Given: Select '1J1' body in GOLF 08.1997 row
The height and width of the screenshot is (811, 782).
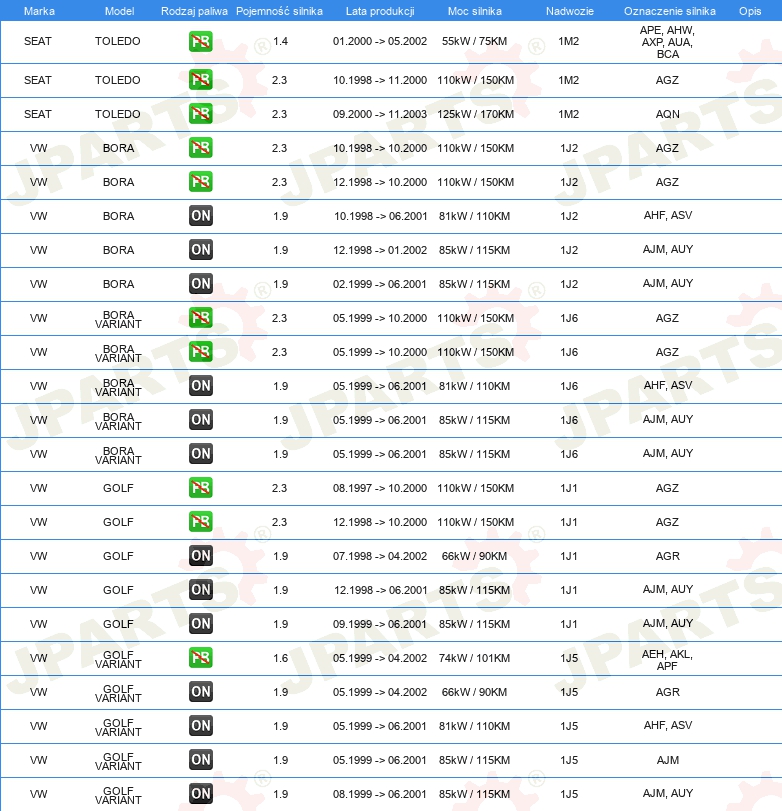Looking at the screenshot, I should (569, 488).
